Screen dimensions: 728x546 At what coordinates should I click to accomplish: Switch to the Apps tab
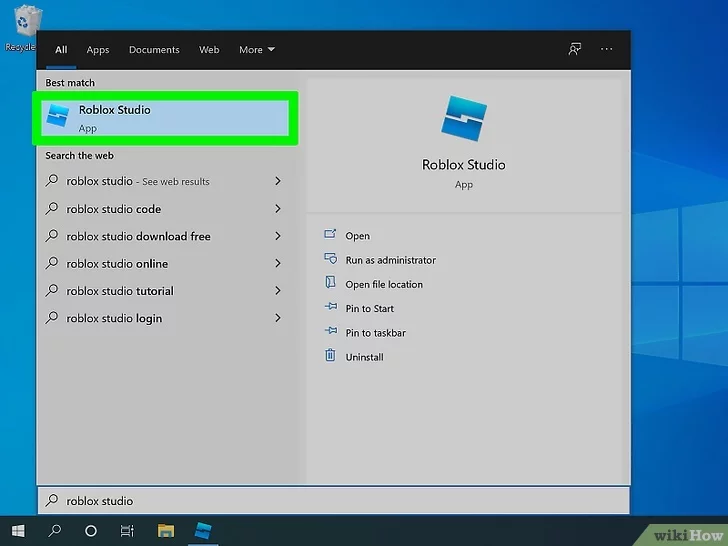[x=98, y=50]
